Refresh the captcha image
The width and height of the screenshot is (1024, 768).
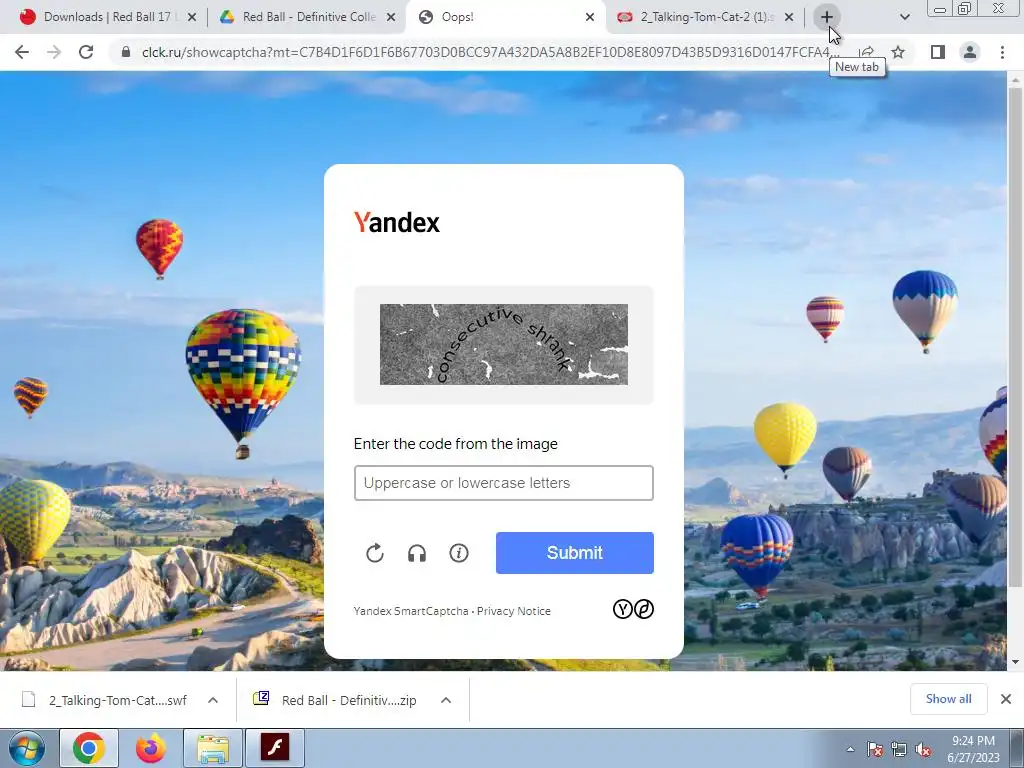point(375,553)
